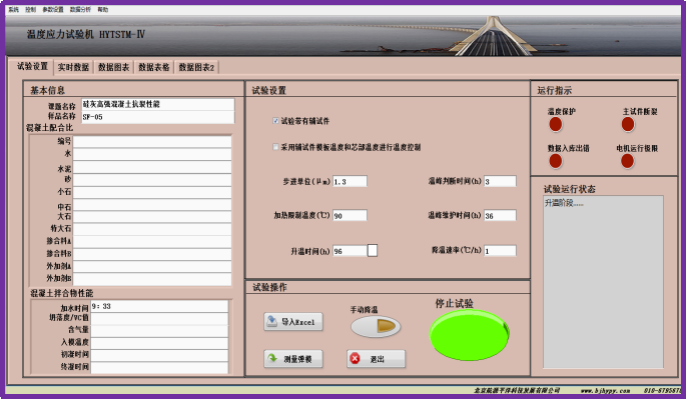
Task: Click the 初凝时间 input field
Action: tap(159, 355)
